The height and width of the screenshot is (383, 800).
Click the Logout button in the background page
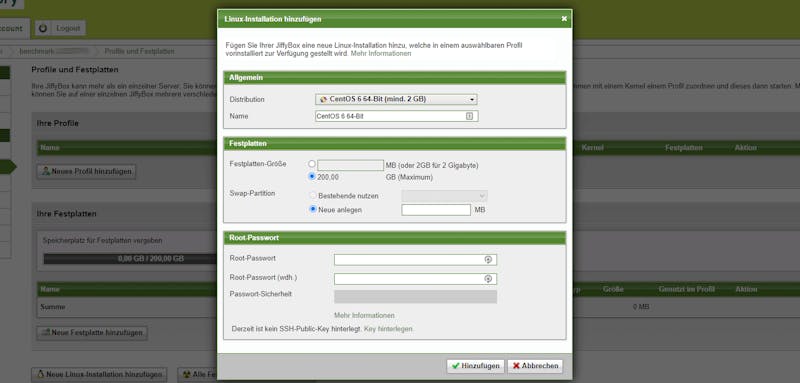tap(60, 28)
